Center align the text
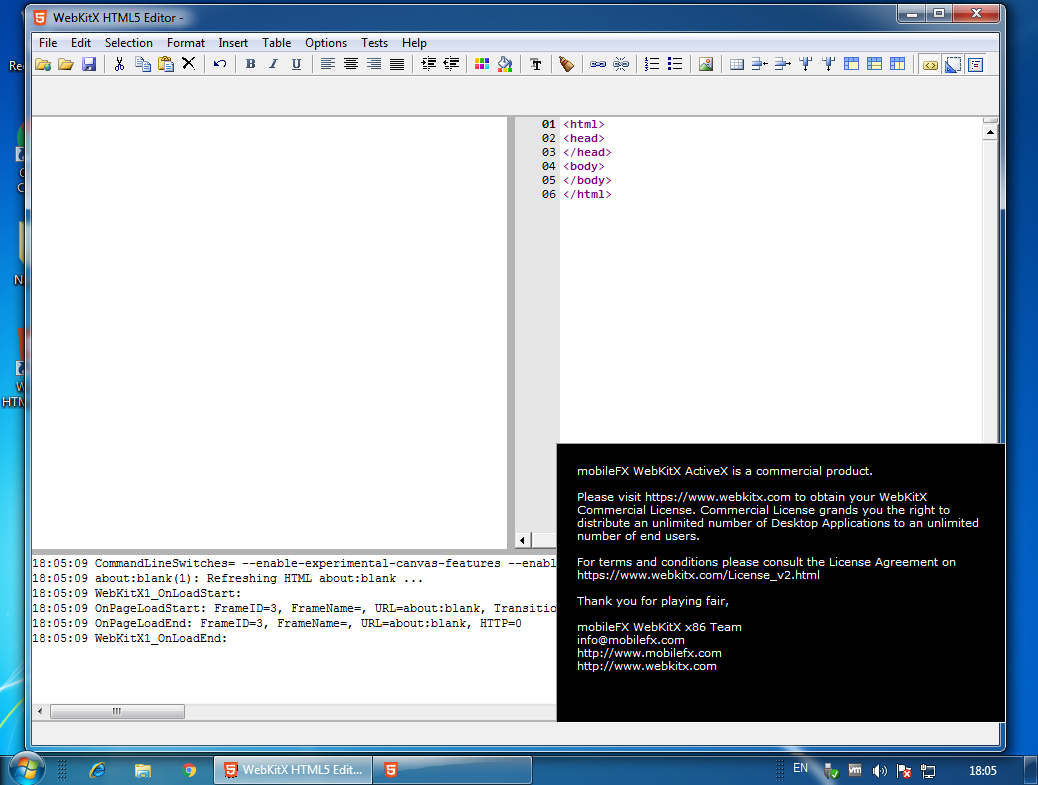The height and width of the screenshot is (785, 1038). tap(351, 64)
